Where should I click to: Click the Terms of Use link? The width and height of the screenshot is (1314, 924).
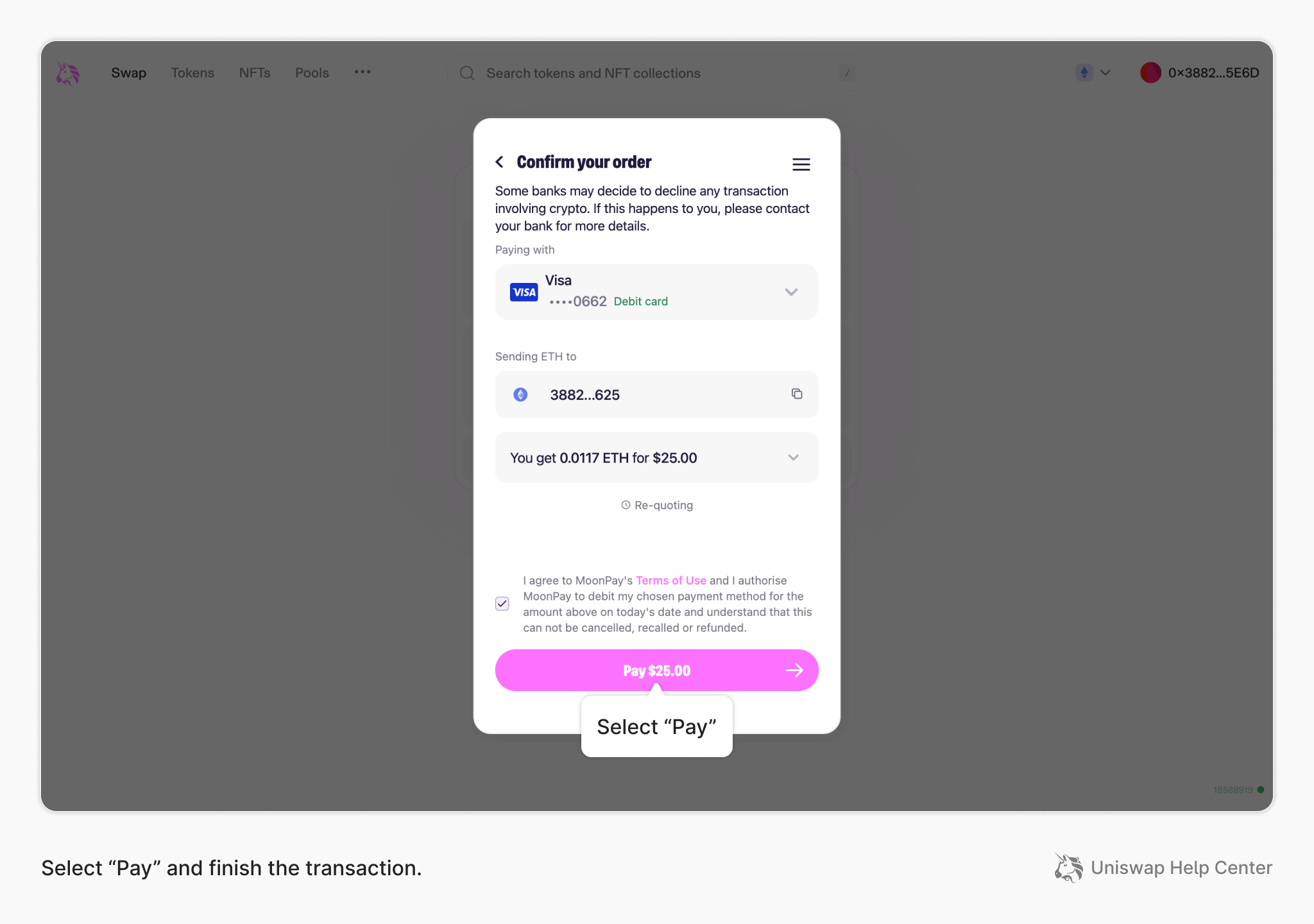(671, 580)
